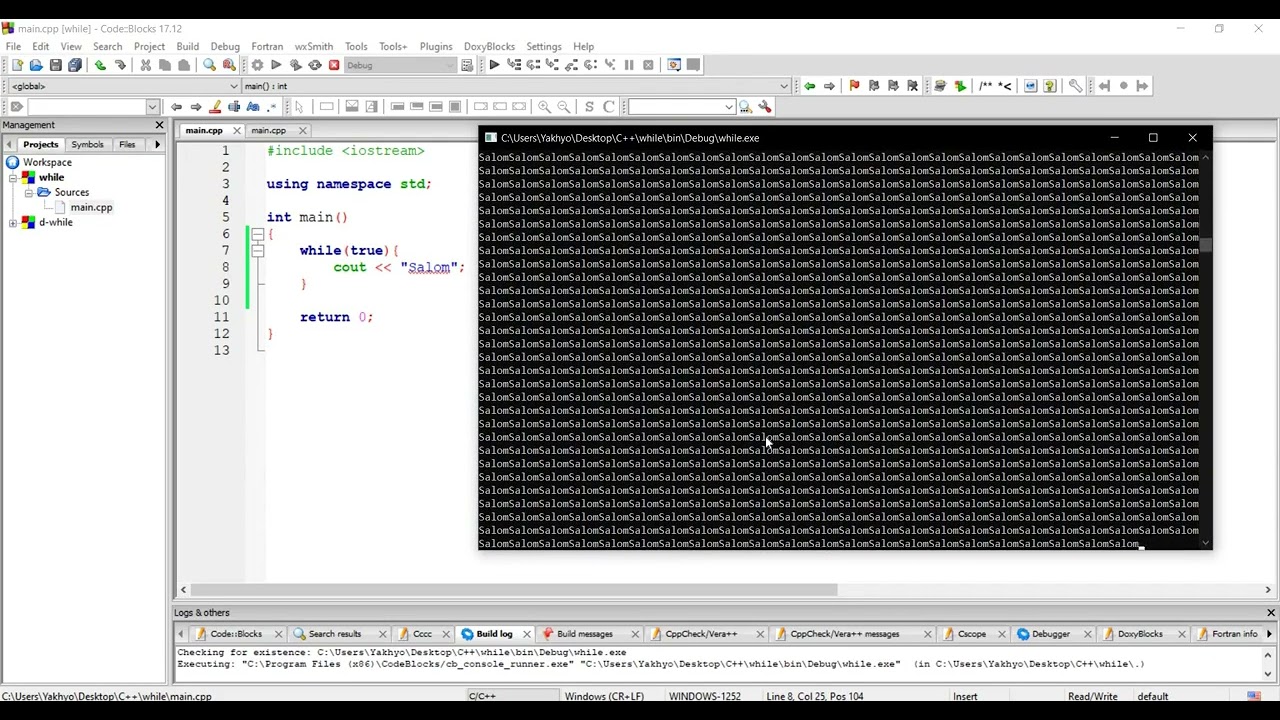Save the current file via floppy icon

(x=56, y=65)
